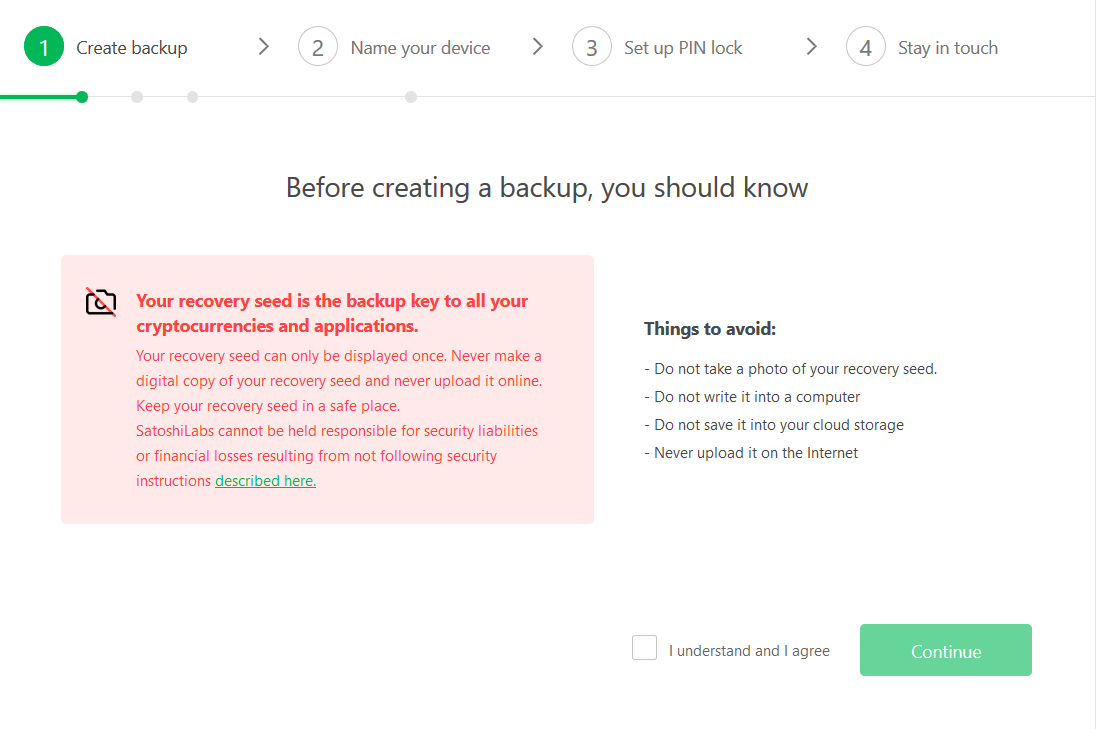Select the Name your device step label
This screenshot has height=729, width=1096.
point(420,47)
